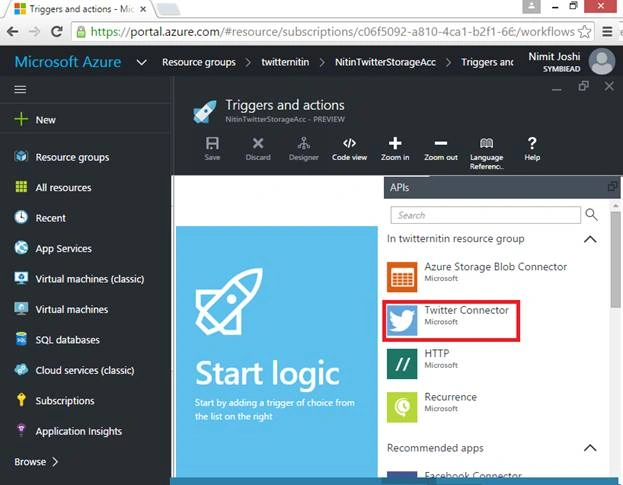Click the browser address bar
Image resolution: width=623 pixels, height=485 pixels.
(x=333, y=31)
